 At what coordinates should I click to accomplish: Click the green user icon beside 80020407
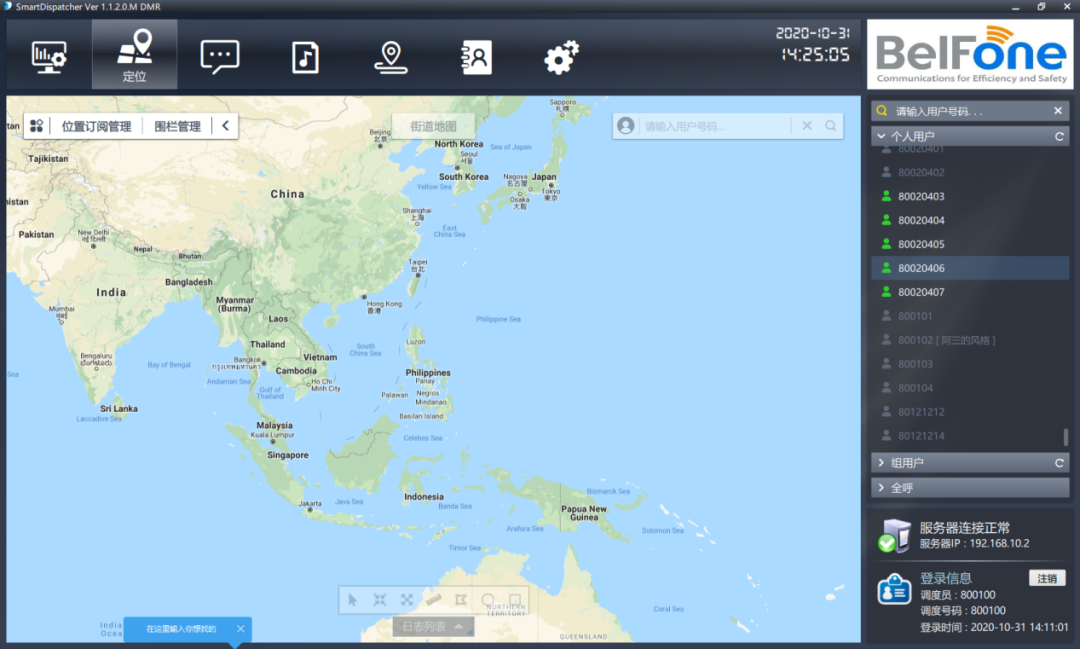886,291
